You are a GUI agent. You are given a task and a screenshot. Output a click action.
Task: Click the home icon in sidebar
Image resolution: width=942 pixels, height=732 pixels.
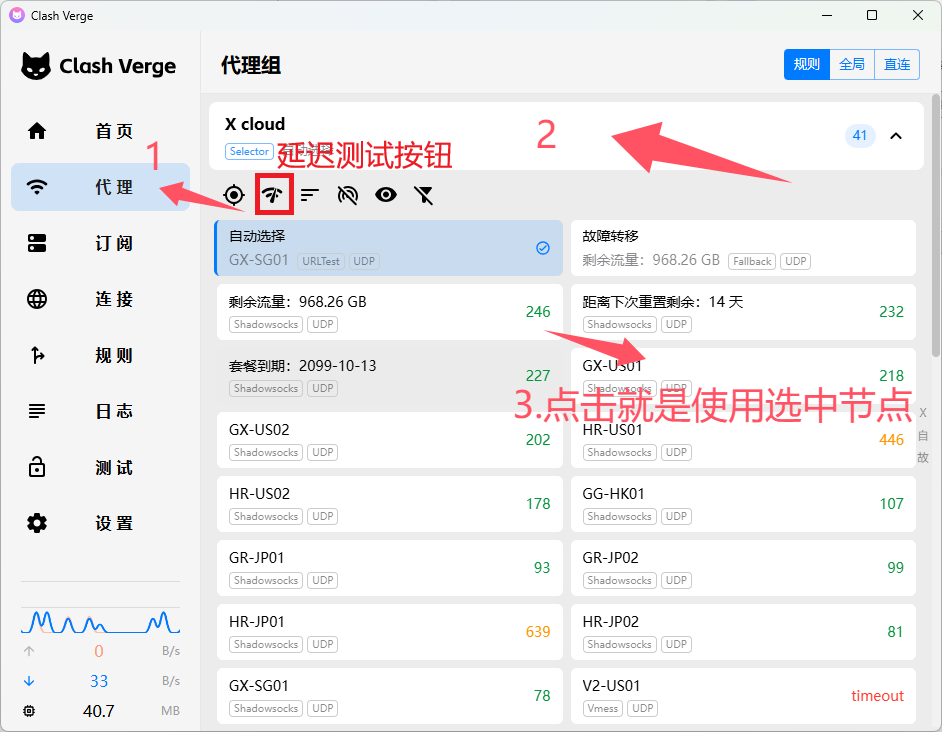tap(37, 131)
